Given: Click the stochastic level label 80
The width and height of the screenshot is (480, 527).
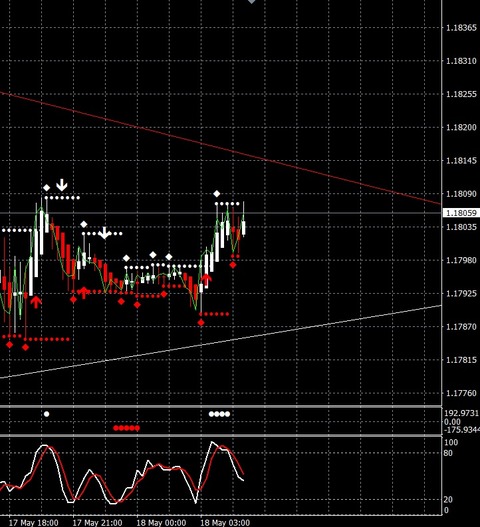Looking at the screenshot, I should tap(448, 453).
